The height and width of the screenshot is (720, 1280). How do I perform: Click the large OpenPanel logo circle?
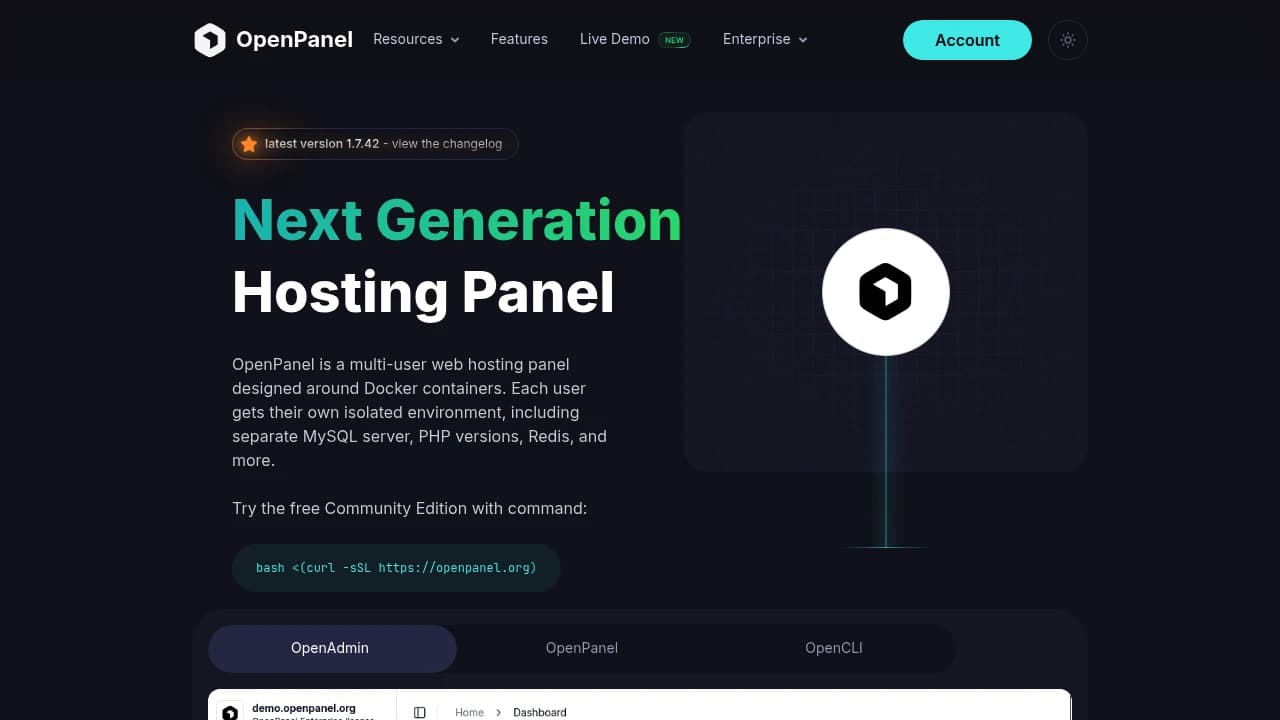pos(886,292)
